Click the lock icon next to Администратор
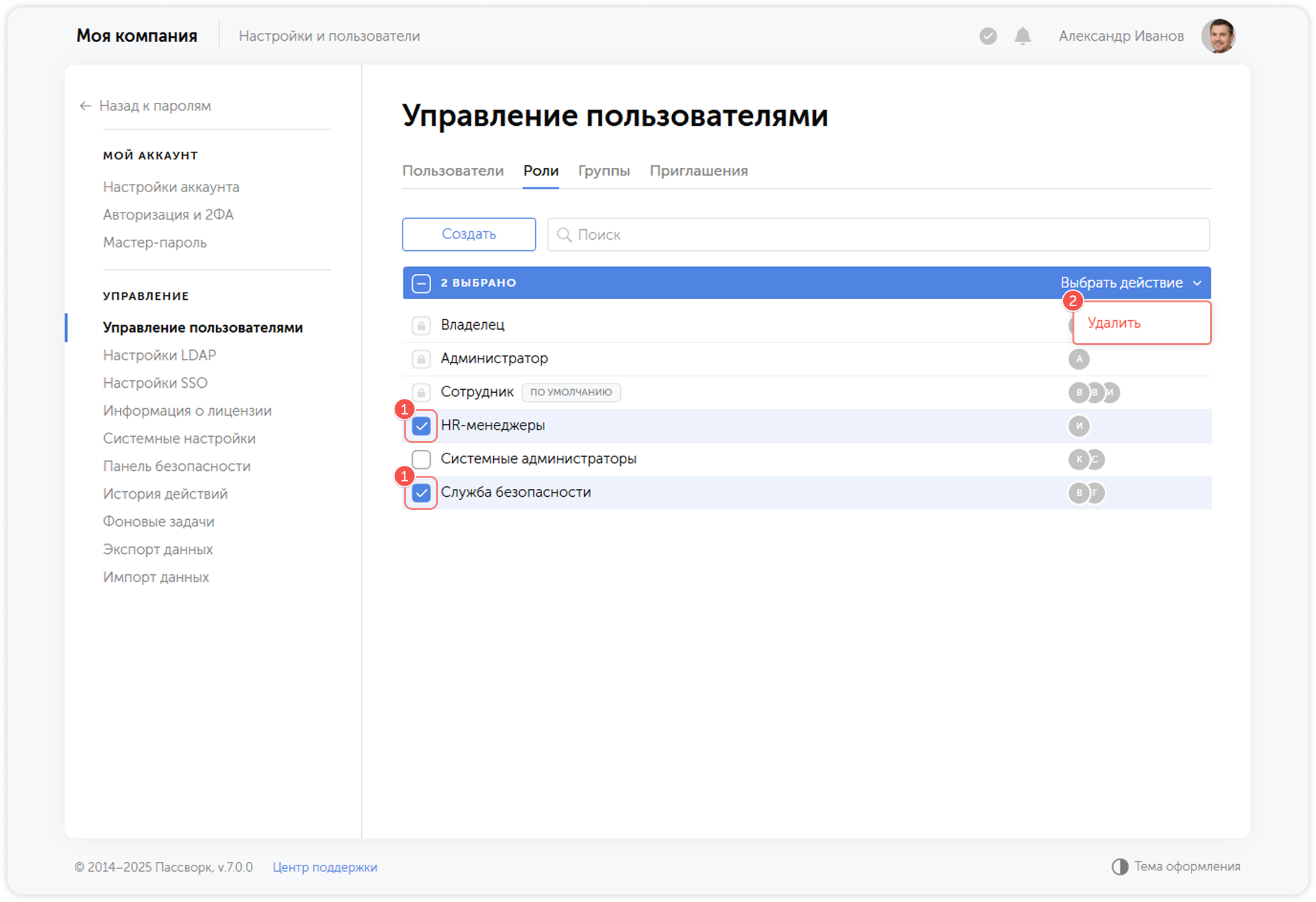 421,359
